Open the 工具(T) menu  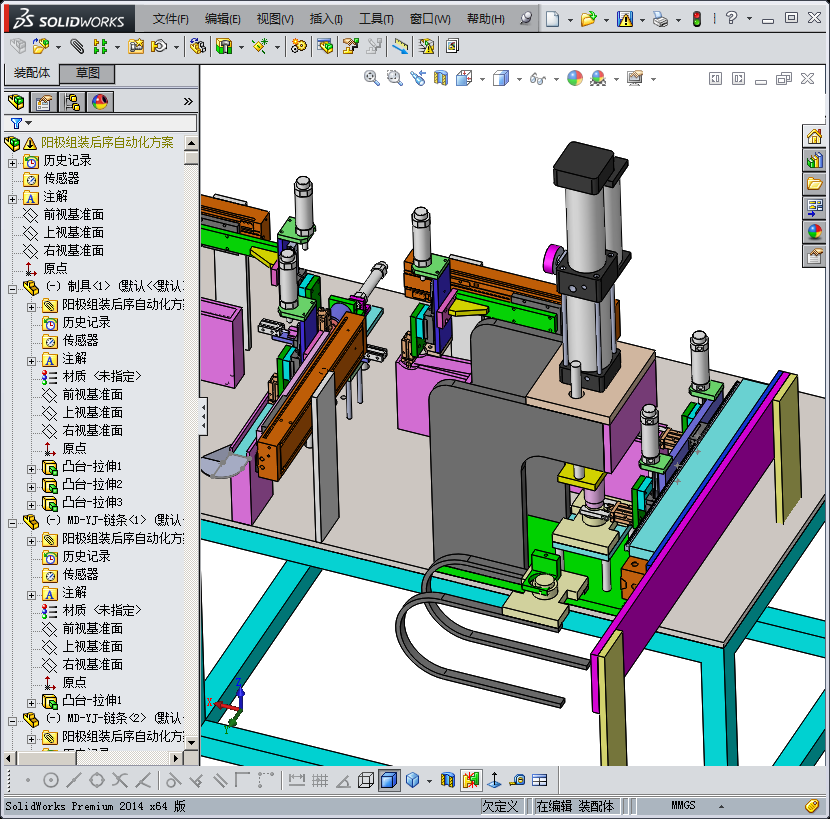coord(376,19)
